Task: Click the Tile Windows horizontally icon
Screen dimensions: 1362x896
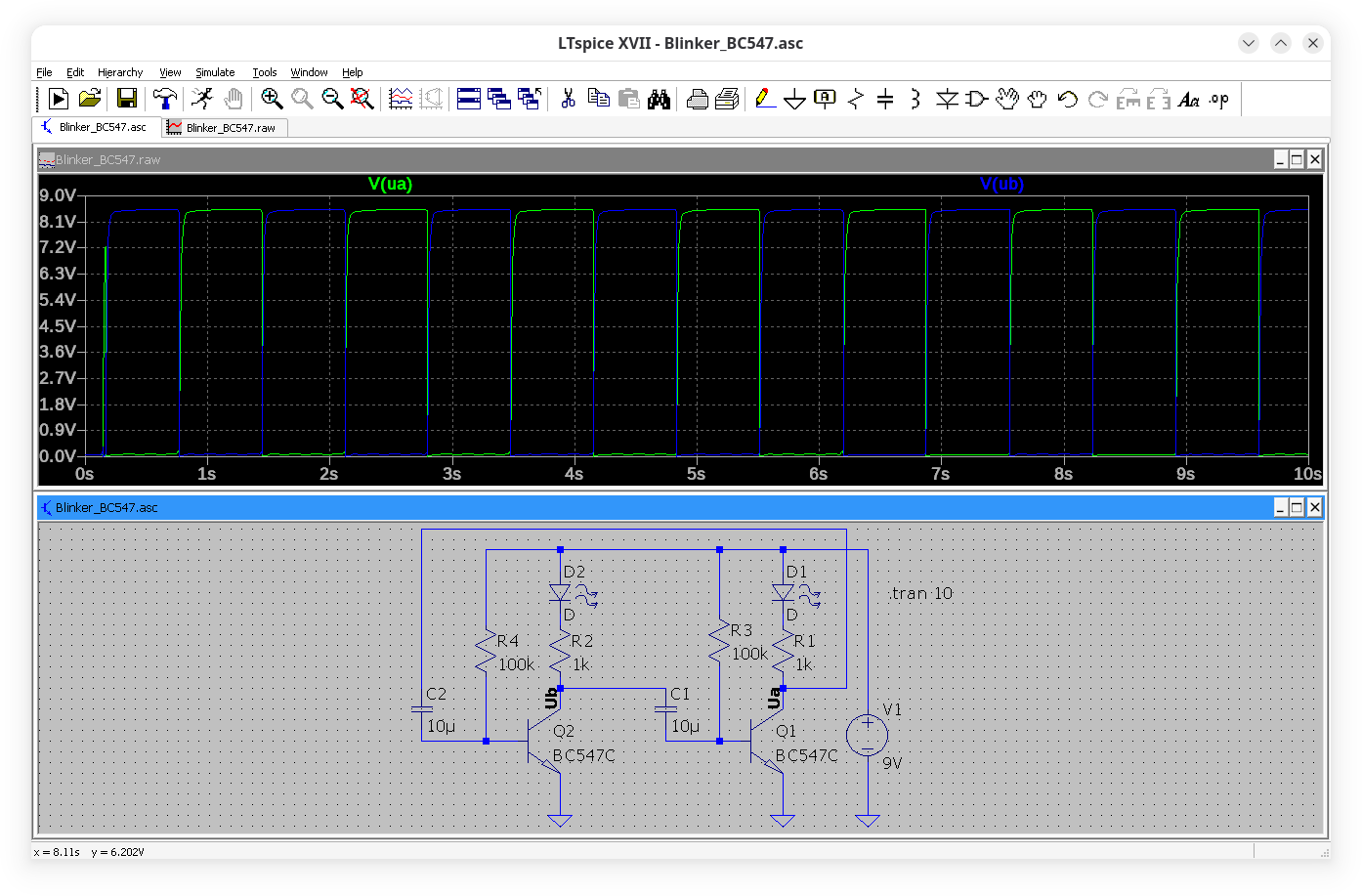Action: point(469,99)
